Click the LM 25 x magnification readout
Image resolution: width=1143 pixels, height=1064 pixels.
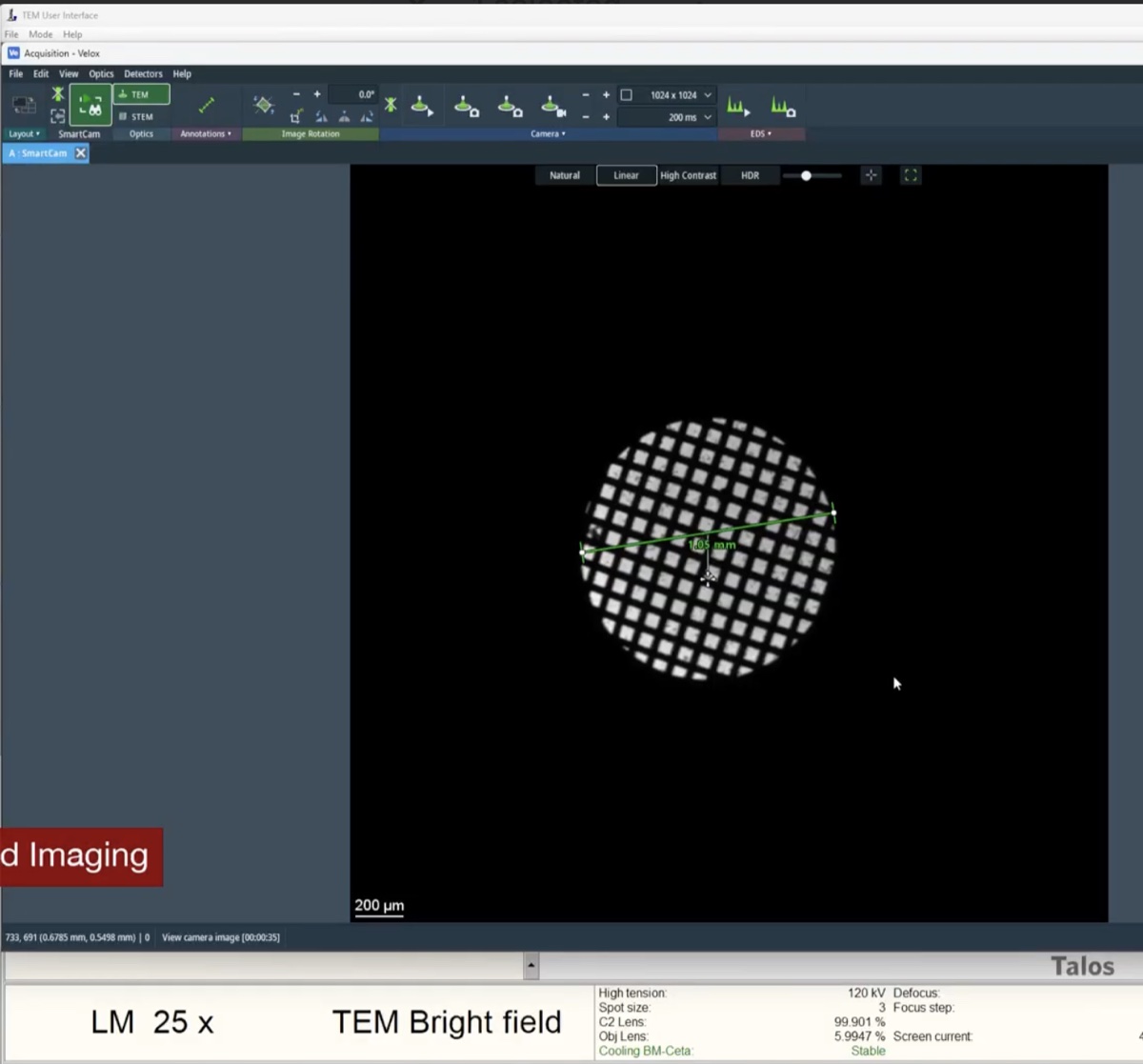point(152,1022)
